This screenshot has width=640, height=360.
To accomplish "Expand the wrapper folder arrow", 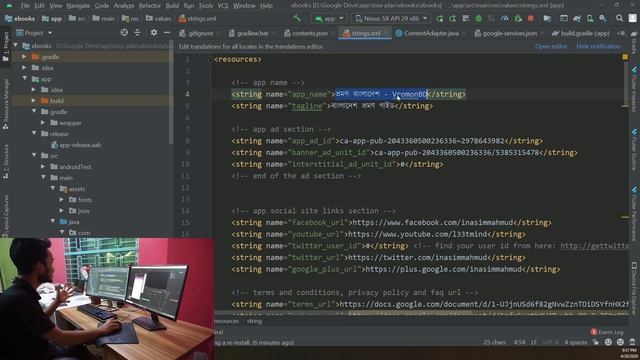I will 43,122.
